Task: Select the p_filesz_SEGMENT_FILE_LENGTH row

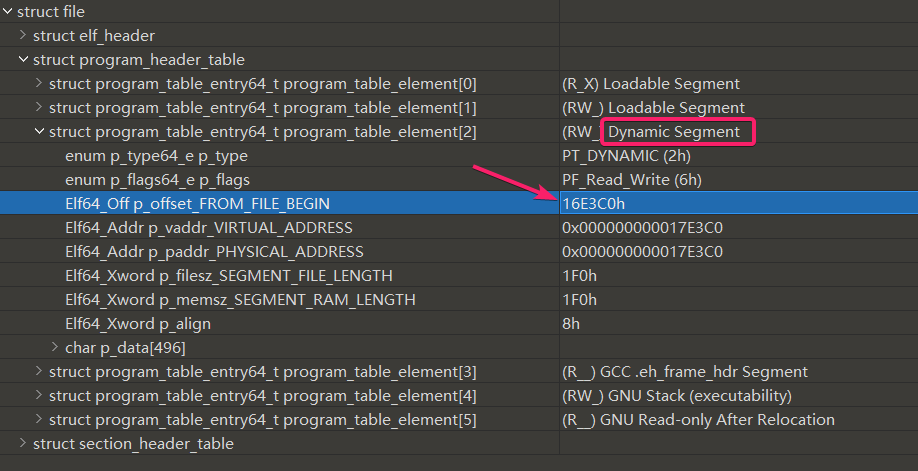Action: (x=228, y=276)
